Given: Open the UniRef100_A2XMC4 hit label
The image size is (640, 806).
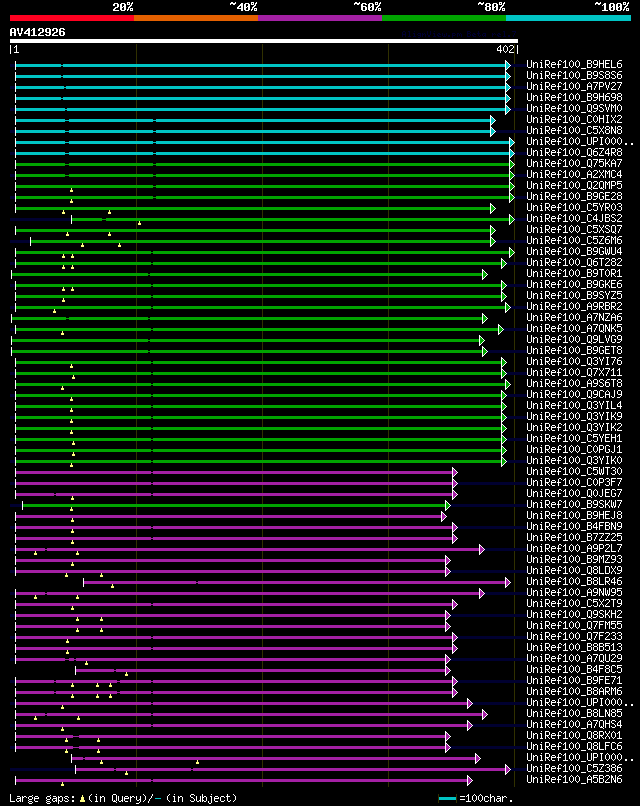Looking at the screenshot, I should coord(574,174).
